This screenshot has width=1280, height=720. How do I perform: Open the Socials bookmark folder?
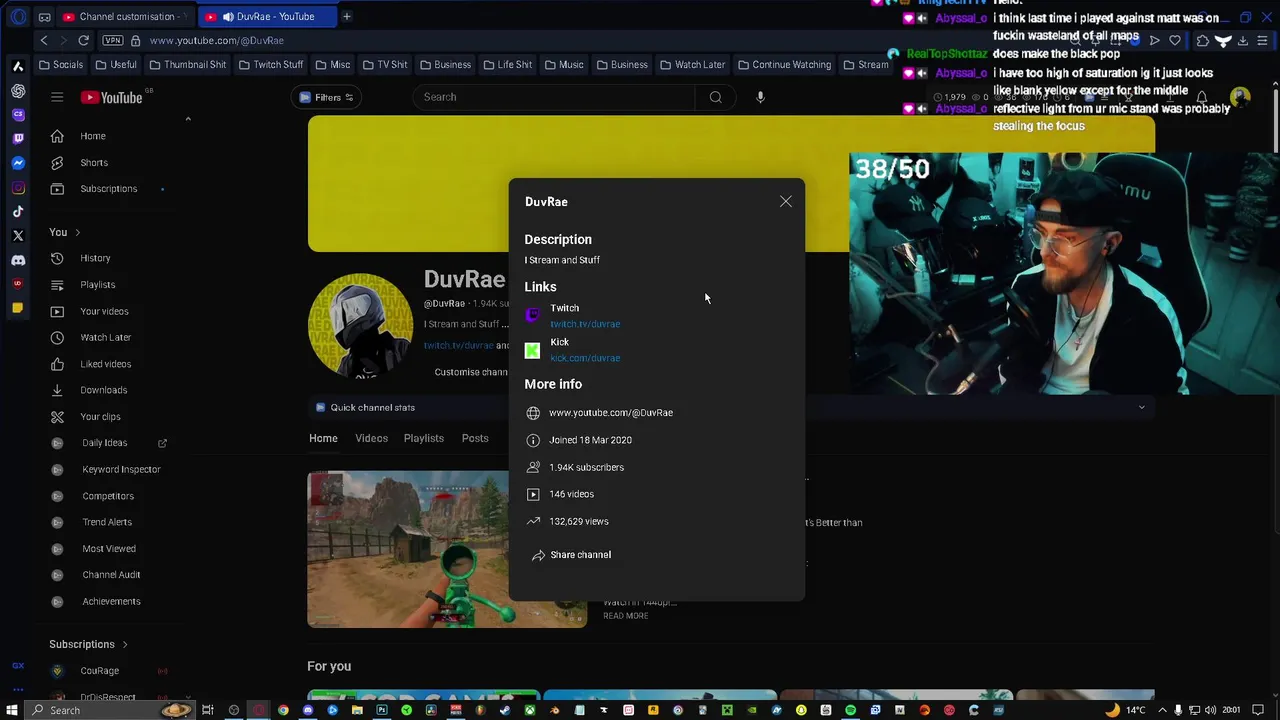point(61,65)
